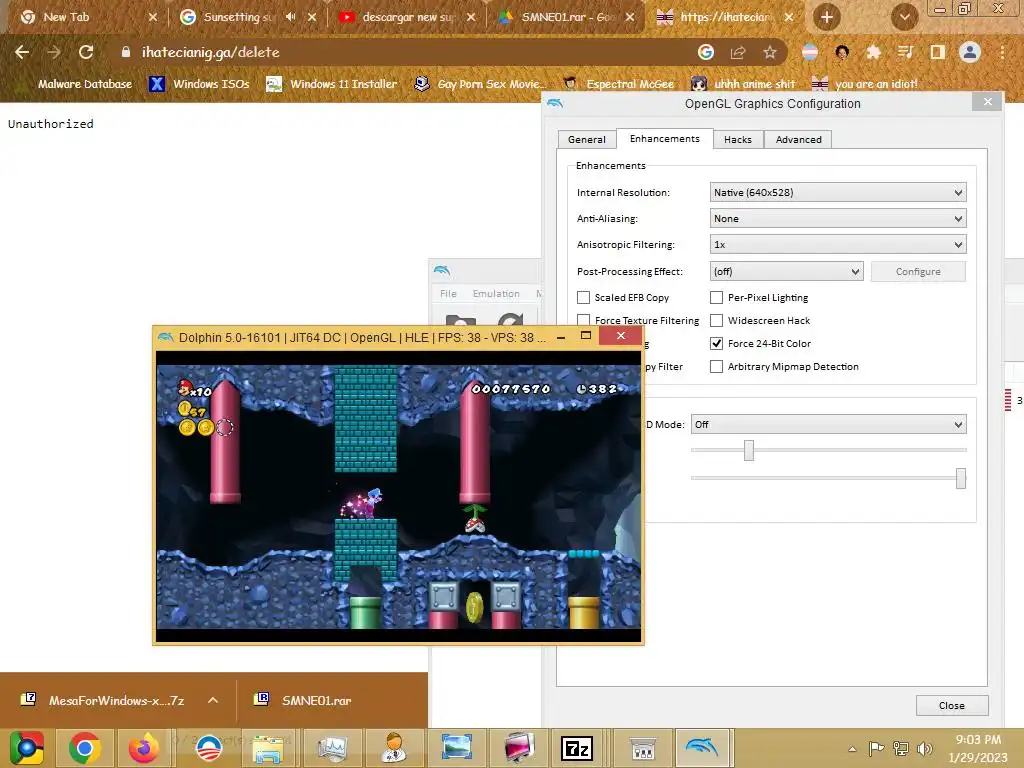Screen dimensions: 1024x768
Task: Open the media control music-note icon
Action: click(x=905, y=52)
